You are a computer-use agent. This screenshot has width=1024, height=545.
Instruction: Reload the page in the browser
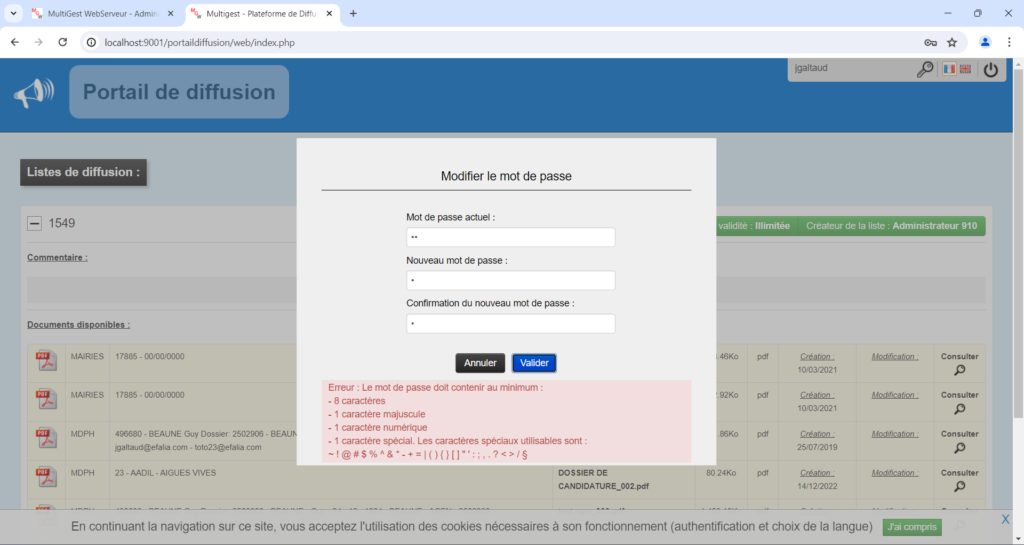click(x=62, y=43)
